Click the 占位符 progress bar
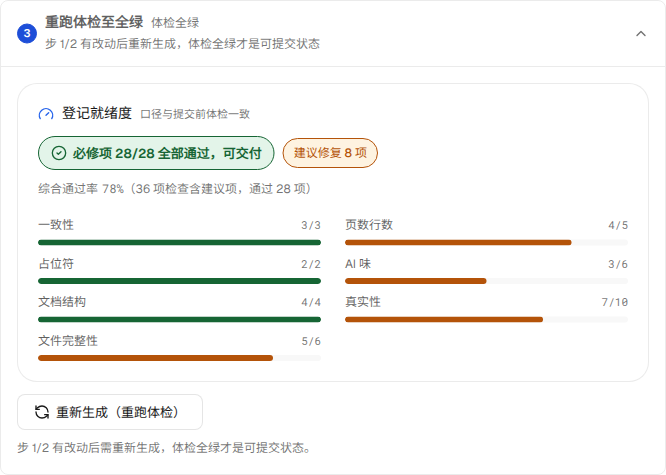Screen dimensions: 666x475 (x=179, y=281)
